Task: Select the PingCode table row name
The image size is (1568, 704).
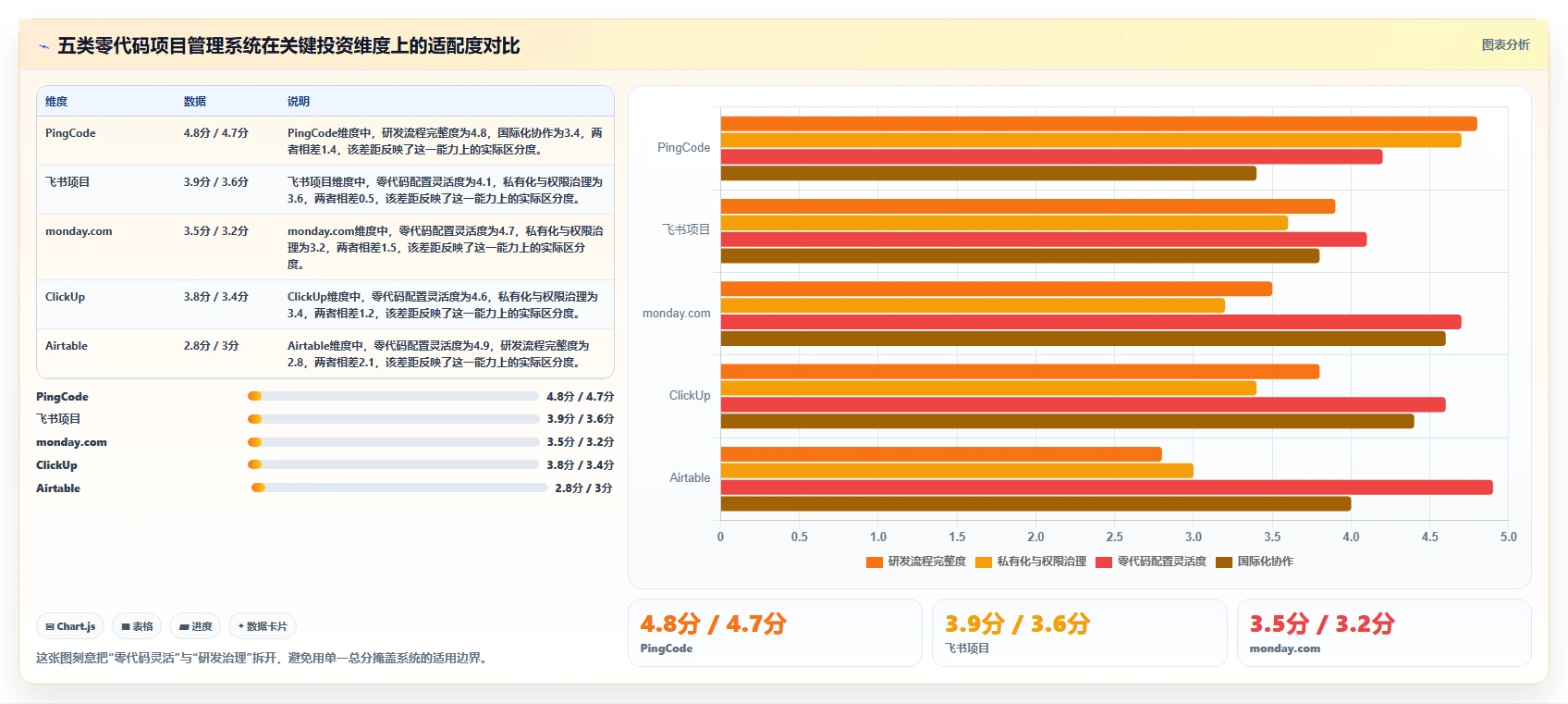Action: click(x=70, y=133)
